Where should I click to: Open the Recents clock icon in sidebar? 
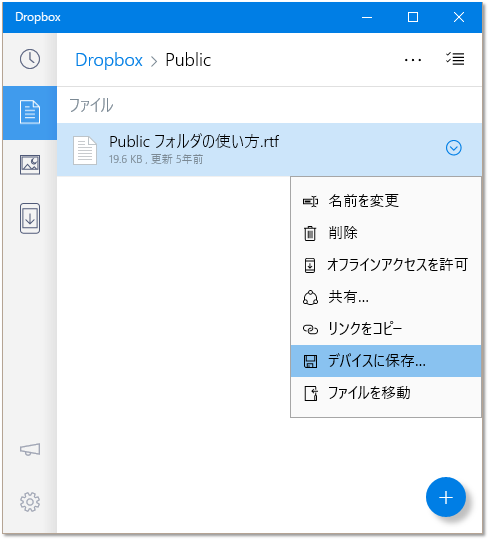click(x=30, y=59)
